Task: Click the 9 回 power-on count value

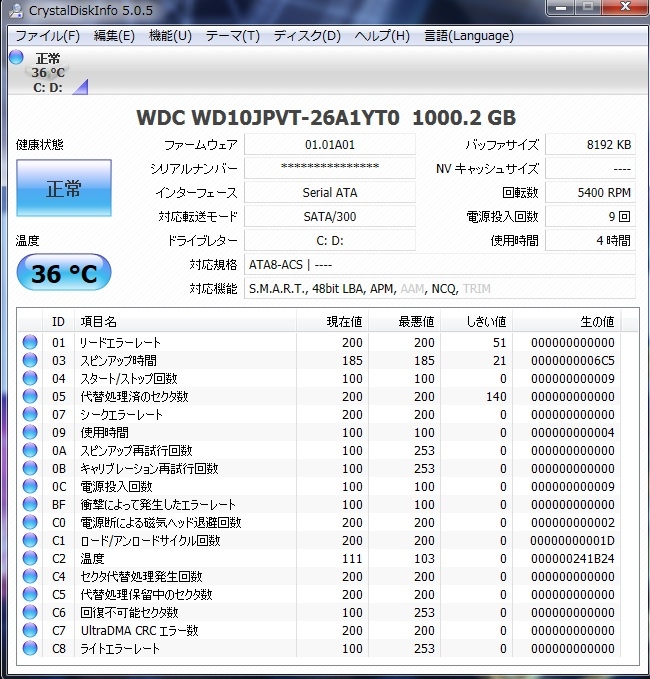Action: point(590,216)
